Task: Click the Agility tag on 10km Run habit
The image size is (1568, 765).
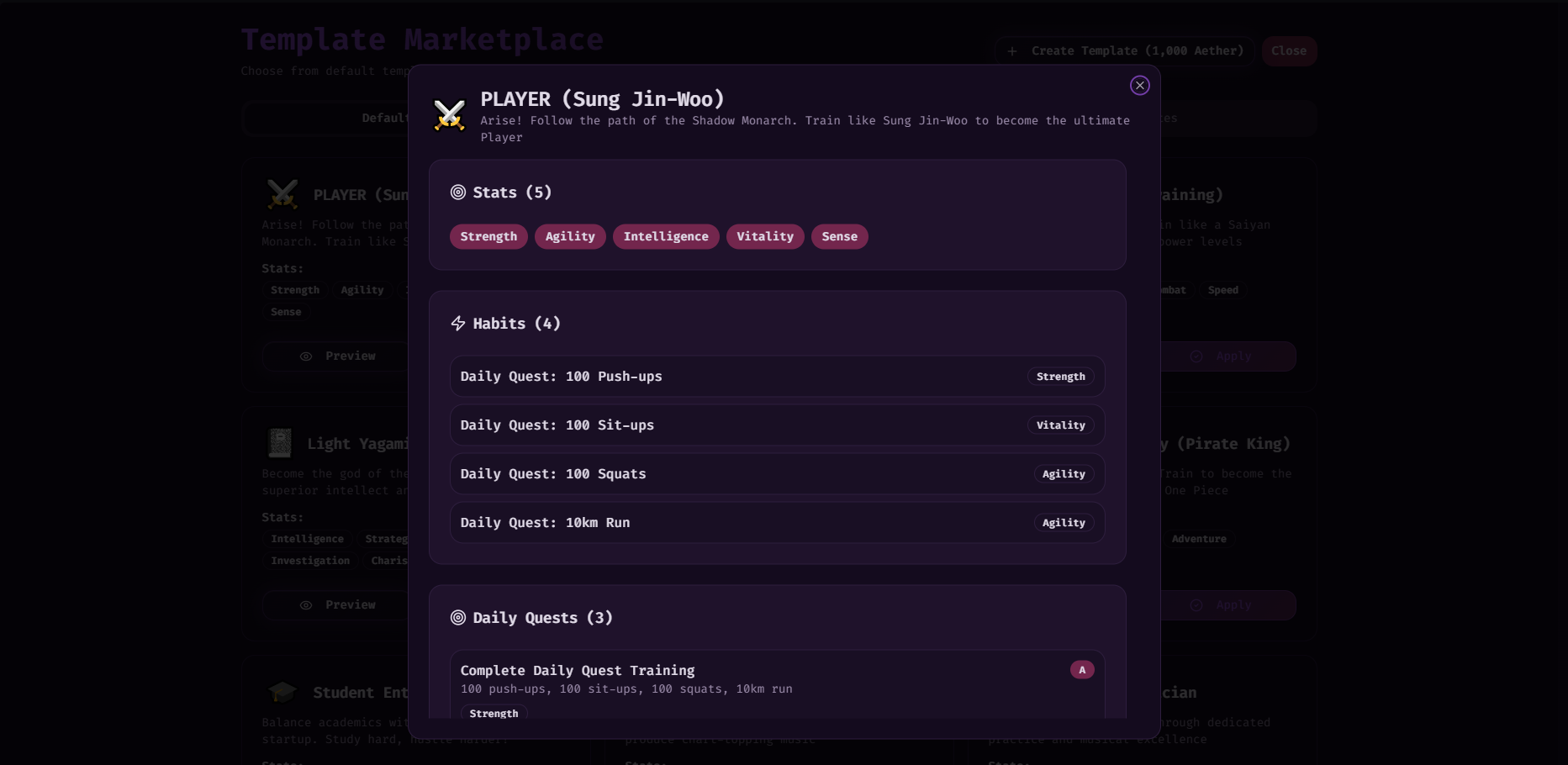Action: coord(1064,523)
